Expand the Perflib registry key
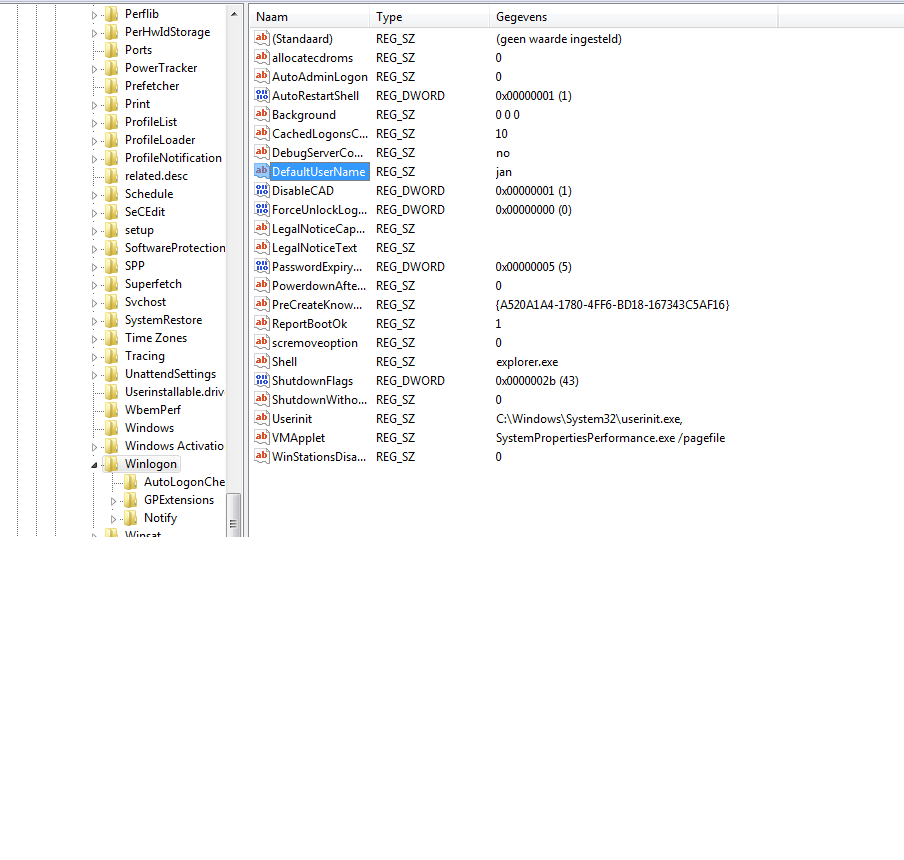The height and width of the screenshot is (860, 904). coord(95,15)
